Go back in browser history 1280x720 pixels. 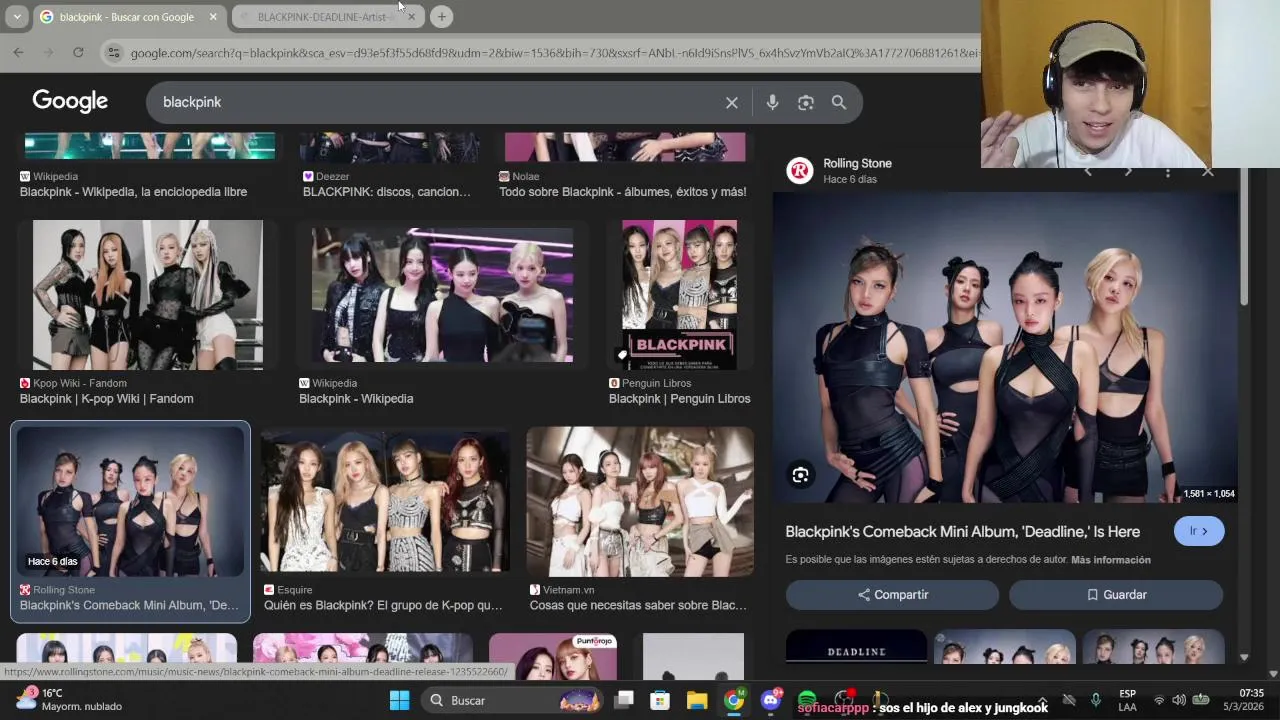(18, 52)
